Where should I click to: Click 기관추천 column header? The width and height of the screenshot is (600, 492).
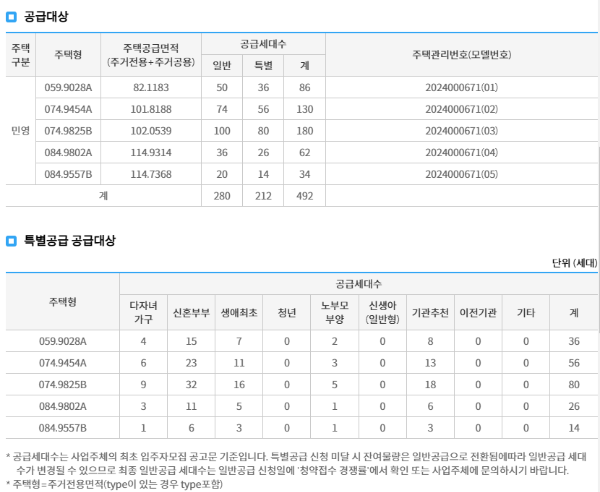[x=430, y=313]
